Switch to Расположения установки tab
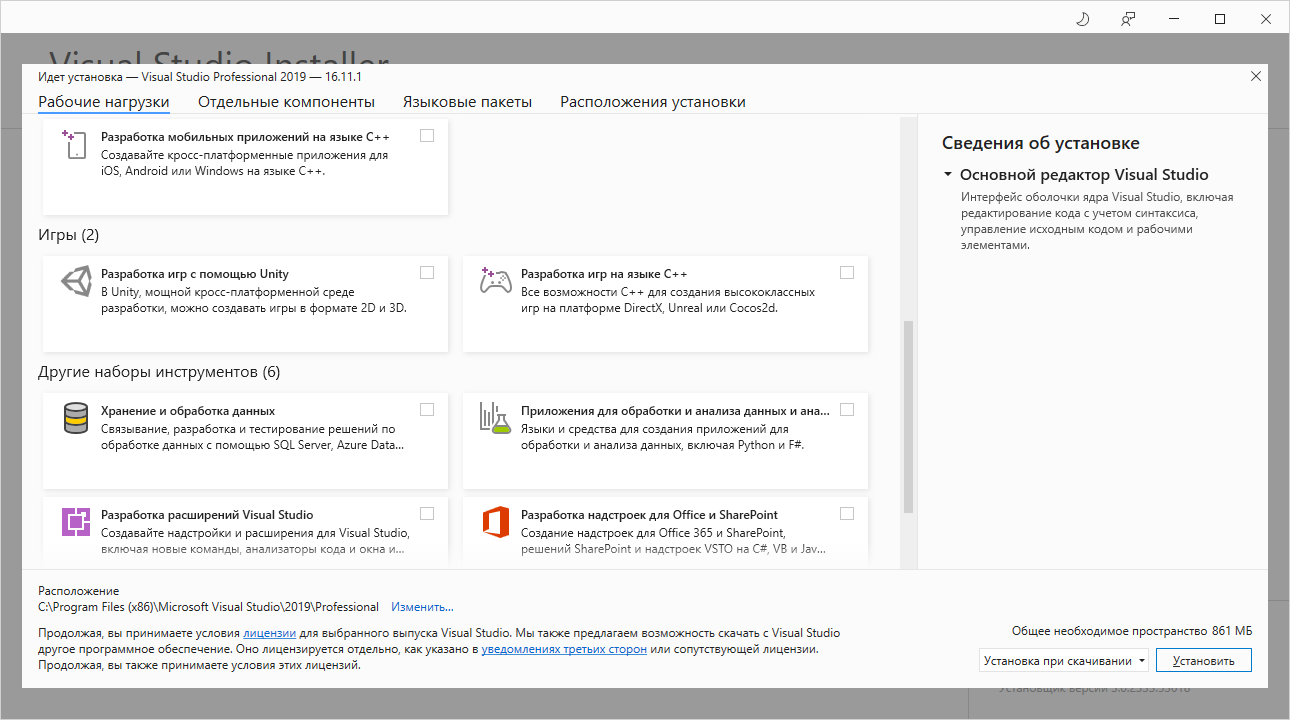The width and height of the screenshot is (1290, 720). point(653,102)
